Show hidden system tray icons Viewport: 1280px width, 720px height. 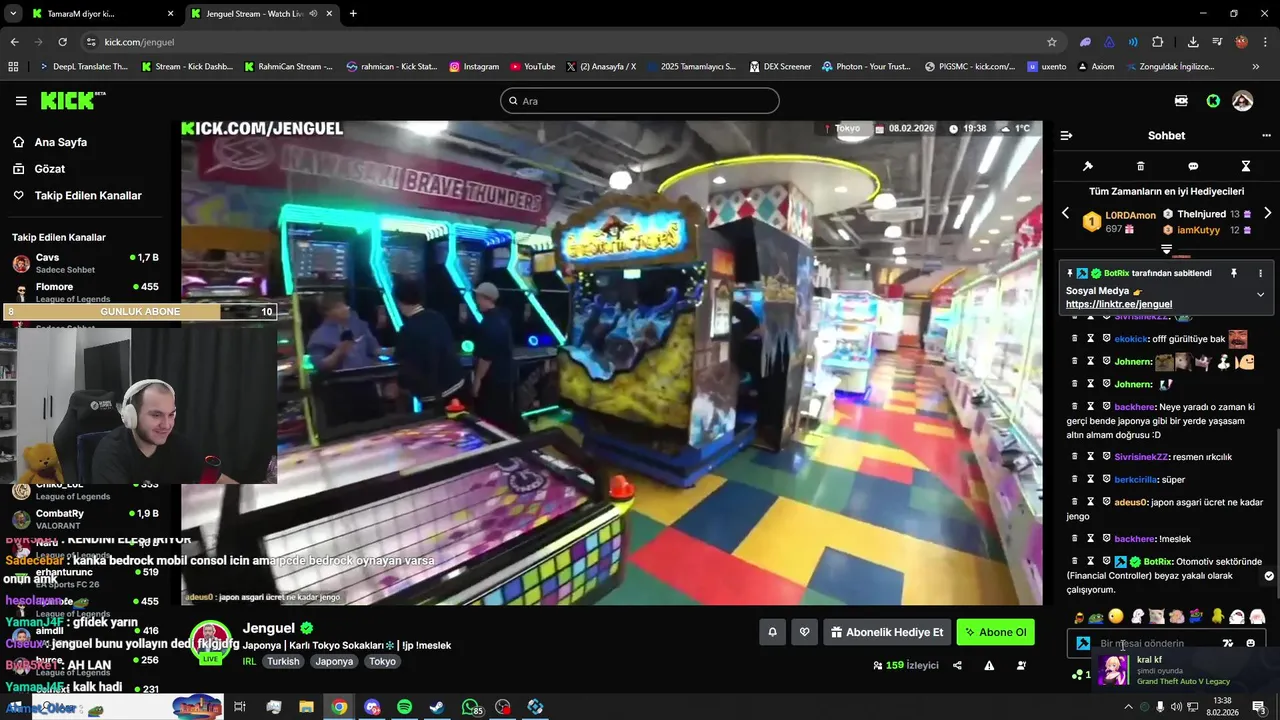[x=1128, y=707]
